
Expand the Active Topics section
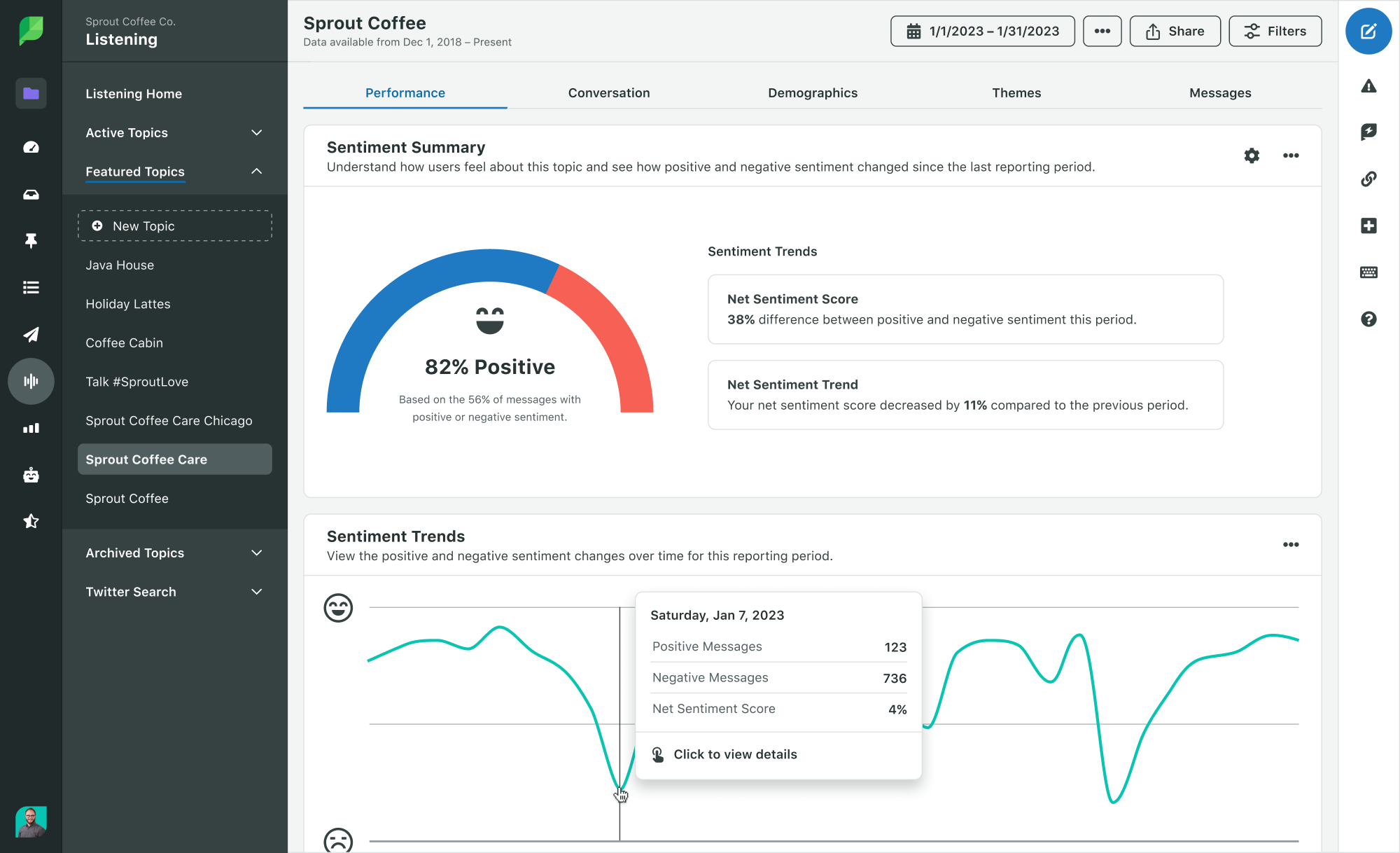tap(256, 132)
